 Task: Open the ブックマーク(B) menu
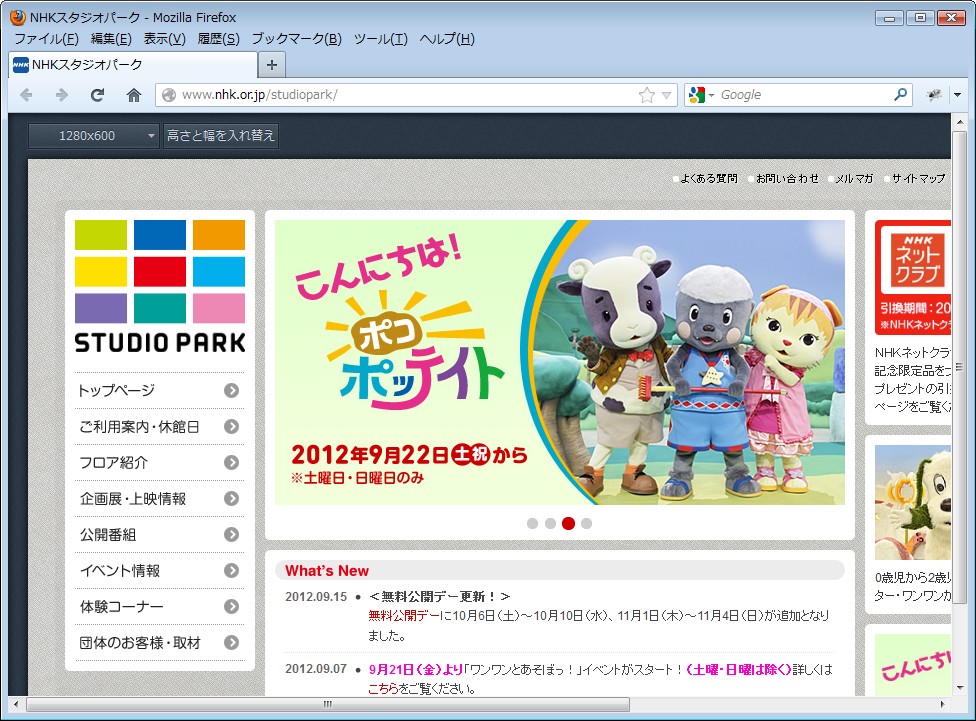click(297, 39)
